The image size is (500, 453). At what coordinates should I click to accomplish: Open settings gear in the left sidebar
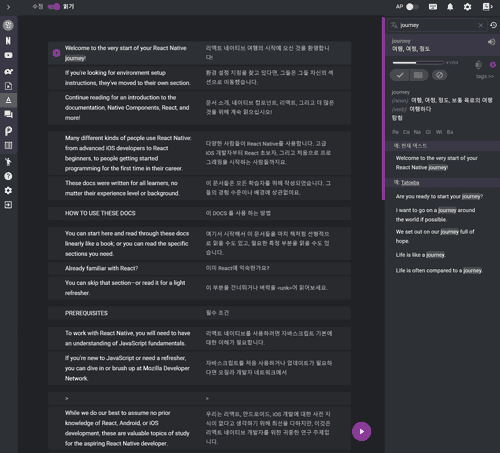pos(8,190)
